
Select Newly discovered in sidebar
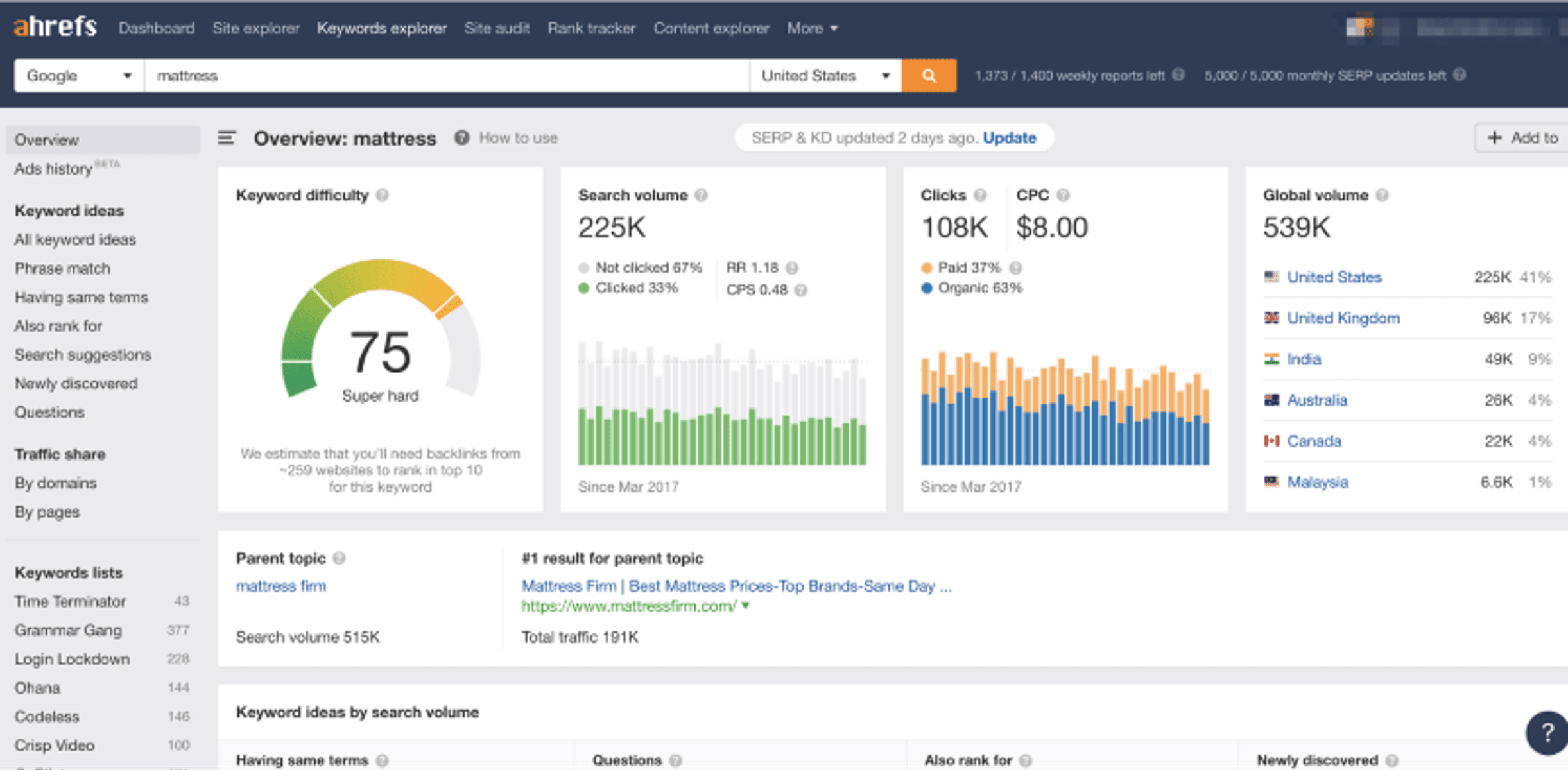coord(76,383)
